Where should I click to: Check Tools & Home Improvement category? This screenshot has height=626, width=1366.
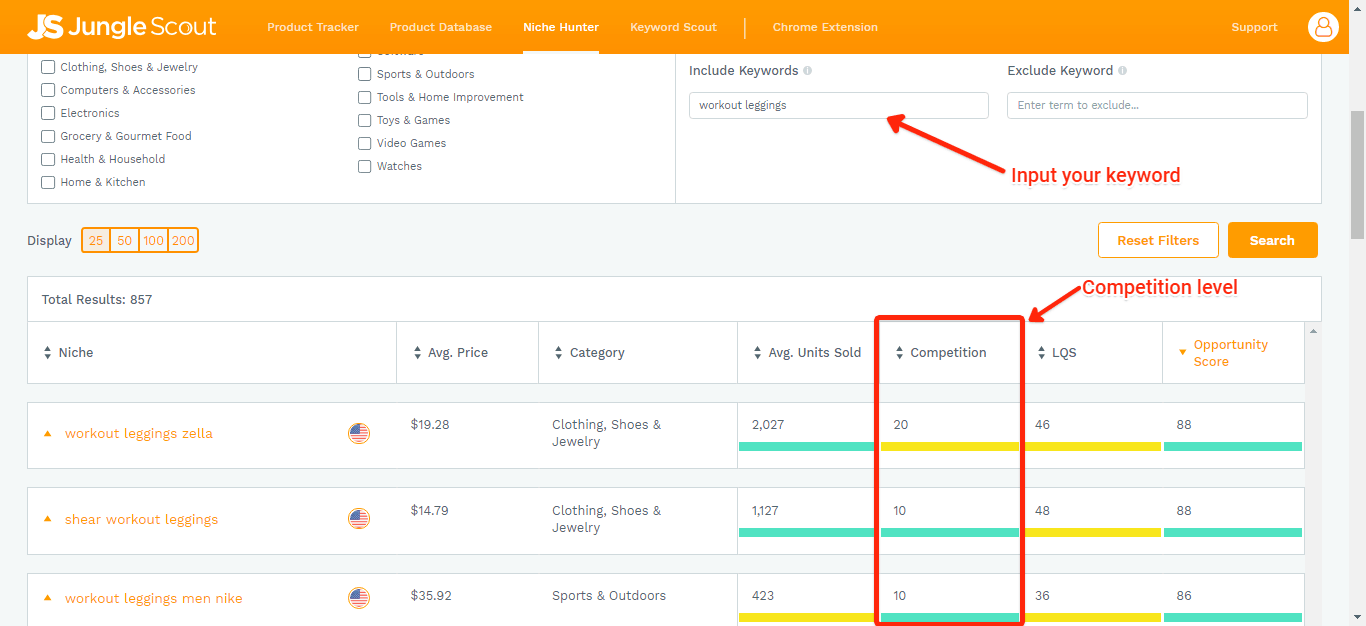pos(365,97)
